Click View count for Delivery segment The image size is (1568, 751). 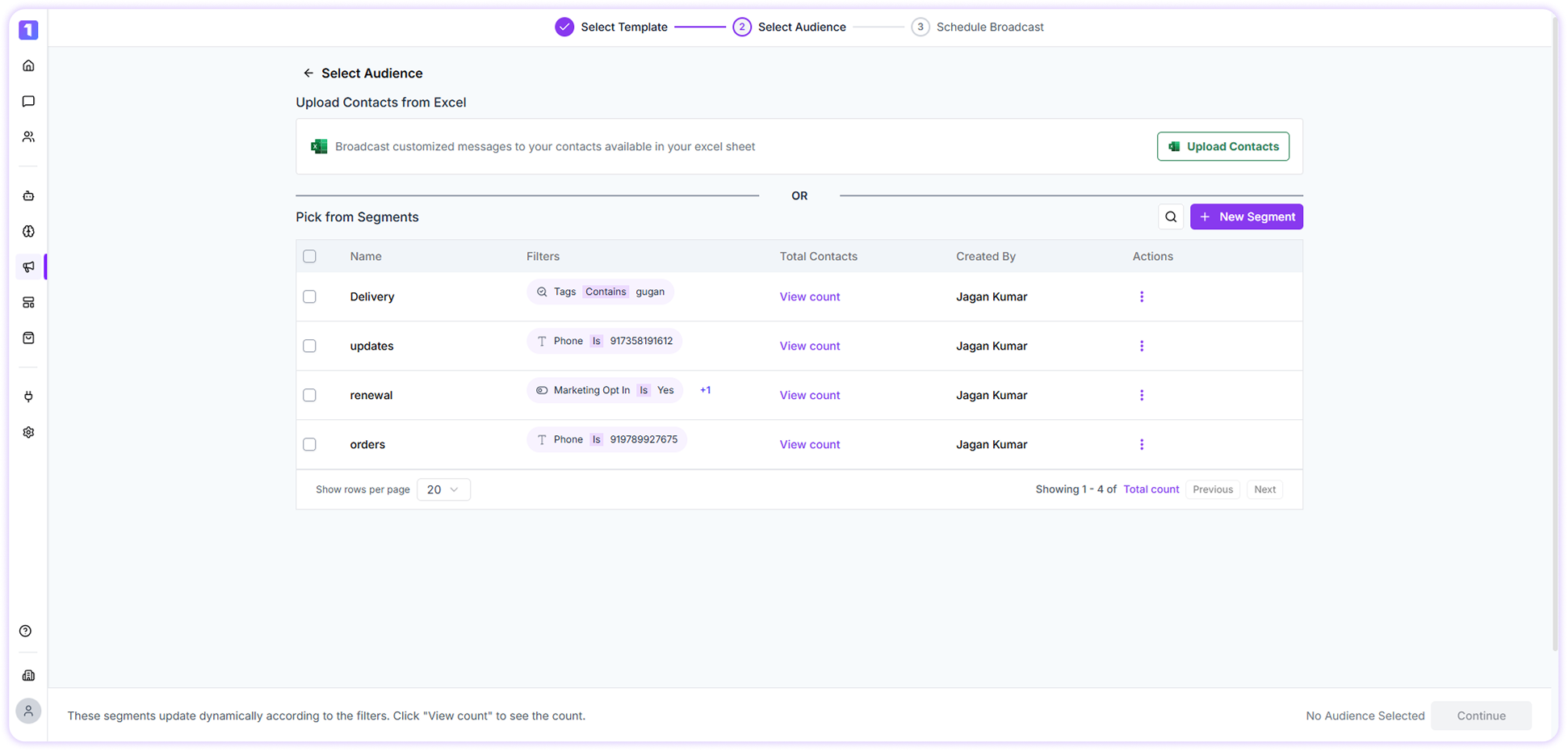pyautogui.click(x=810, y=296)
